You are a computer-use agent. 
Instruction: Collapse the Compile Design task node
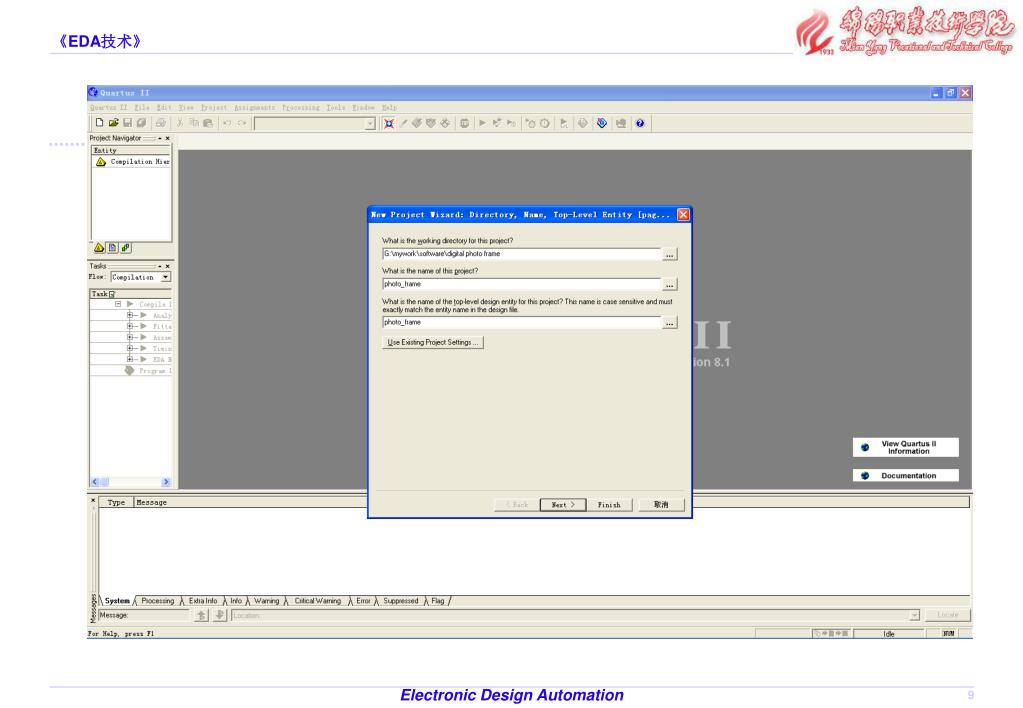(118, 304)
